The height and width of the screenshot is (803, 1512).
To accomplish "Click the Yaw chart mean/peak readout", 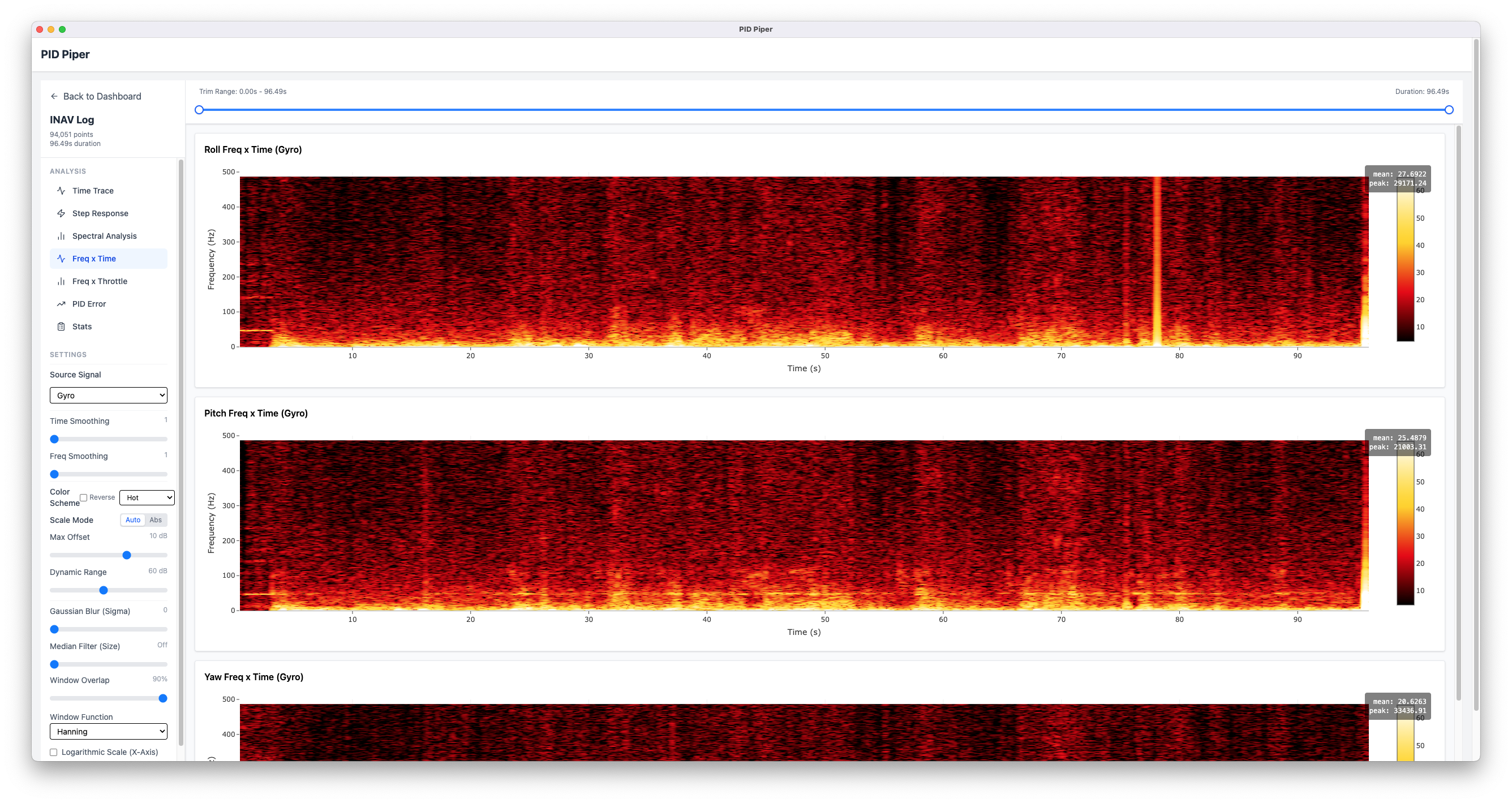I will pyautogui.click(x=1397, y=706).
